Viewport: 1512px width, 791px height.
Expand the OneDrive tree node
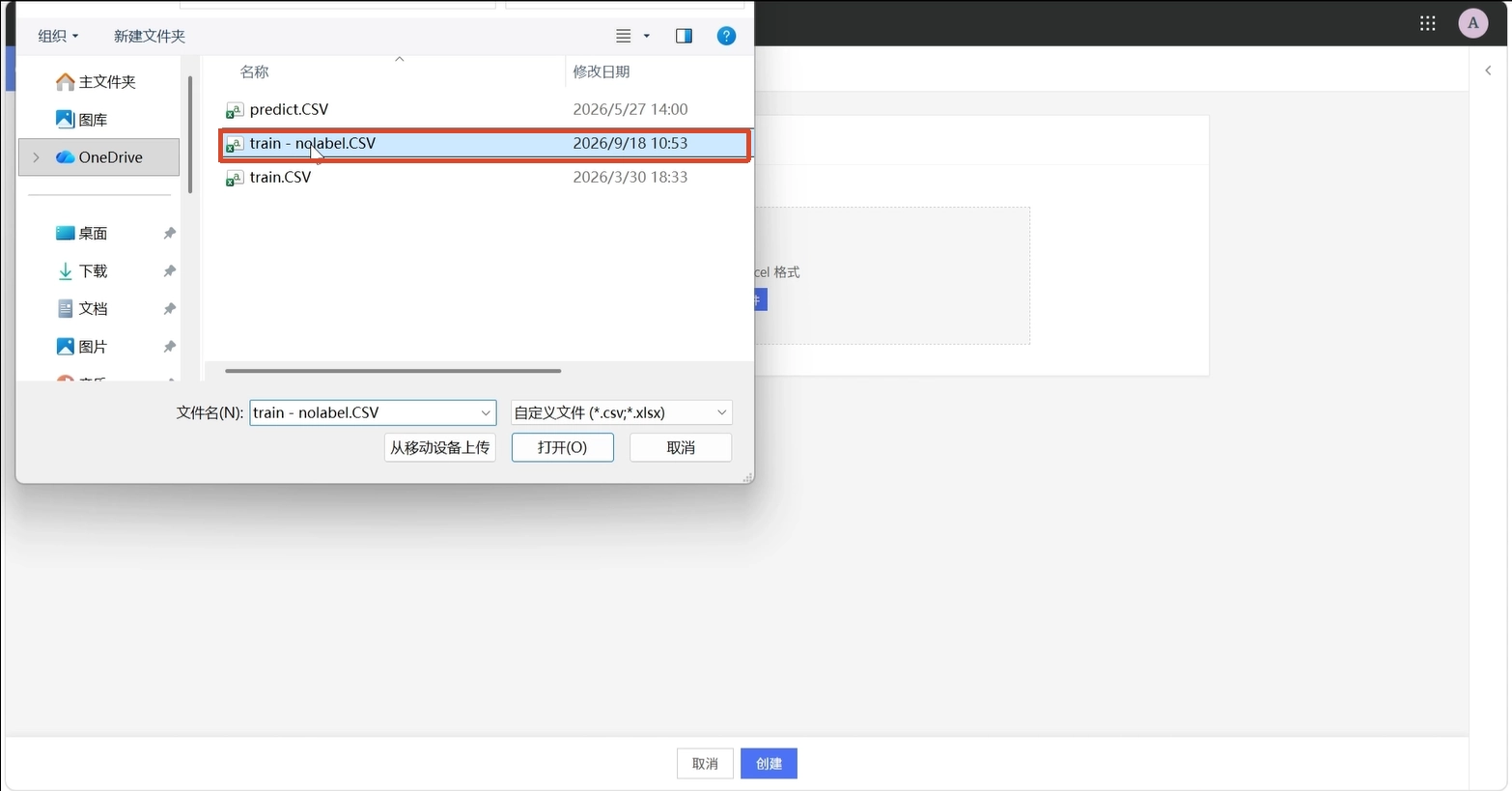click(37, 157)
